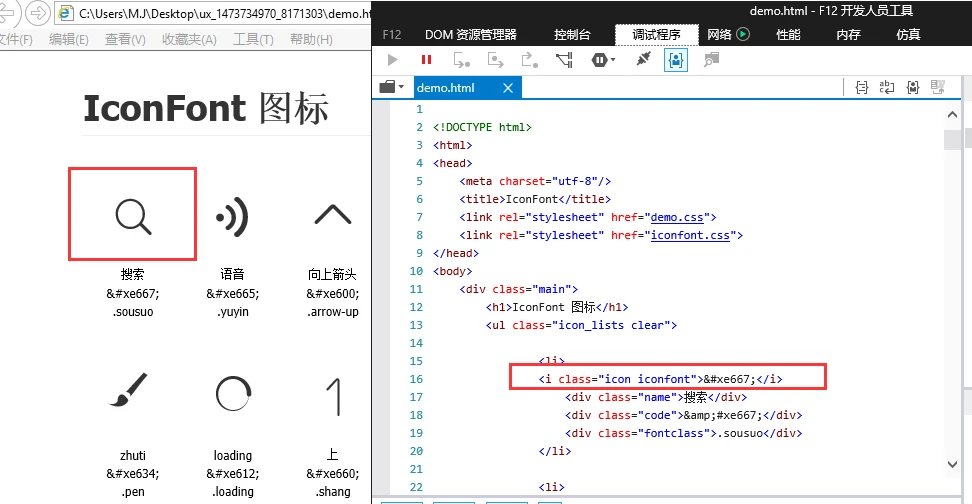Open the F12 help menu label
The width and height of the screenshot is (972, 504).
pos(392,35)
